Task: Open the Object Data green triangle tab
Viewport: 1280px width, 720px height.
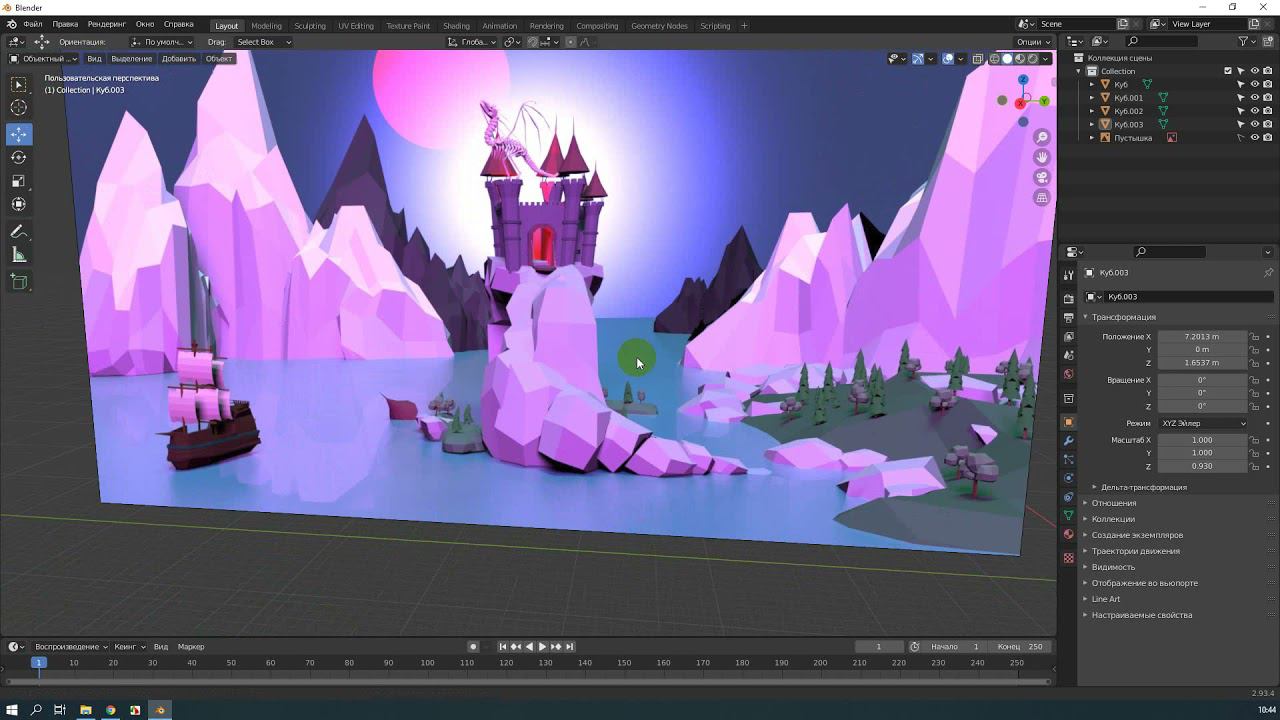Action: [1068, 516]
